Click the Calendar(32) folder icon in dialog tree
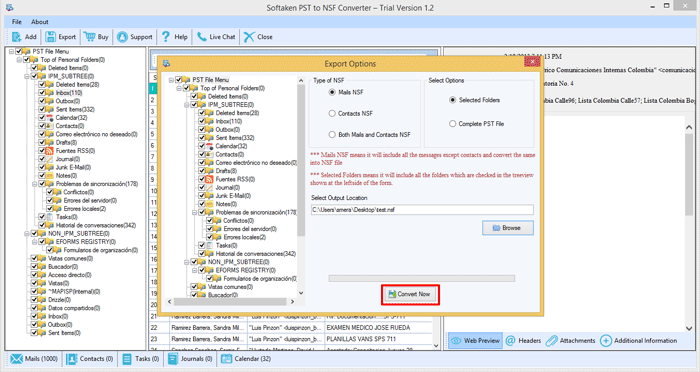The width and height of the screenshot is (700, 372). pyautogui.click(x=209, y=146)
